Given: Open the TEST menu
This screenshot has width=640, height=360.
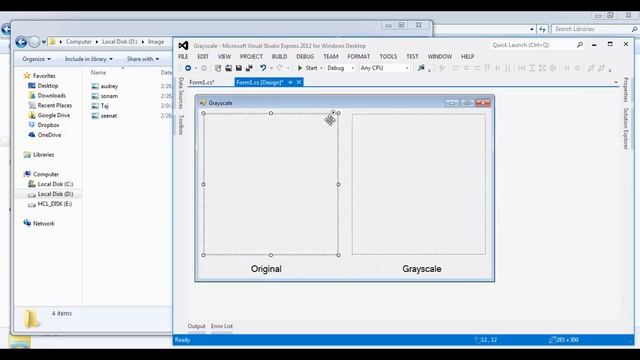Looking at the screenshot, I should pyautogui.click(x=412, y=56).
